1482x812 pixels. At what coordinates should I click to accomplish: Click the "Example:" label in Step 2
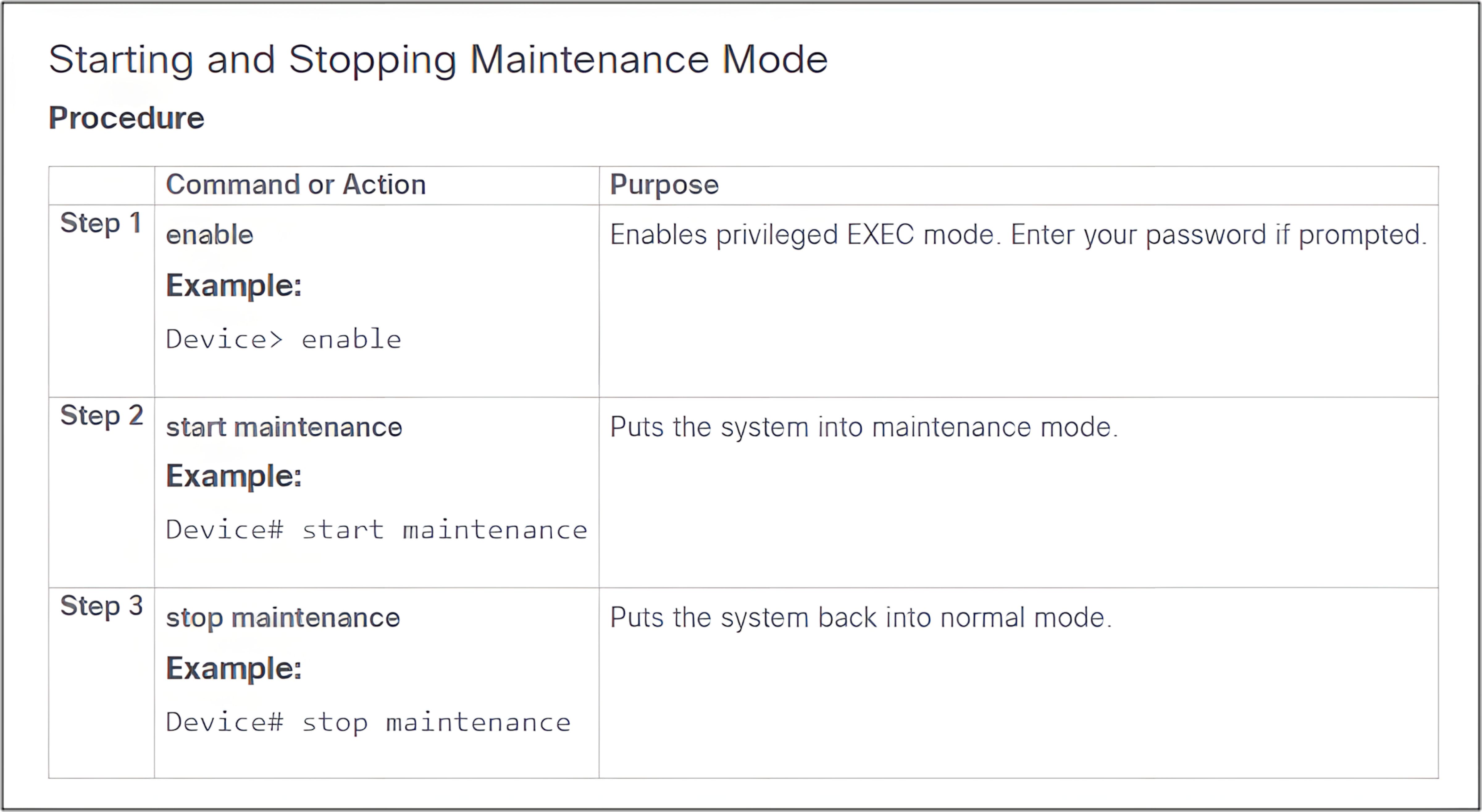coord(234,477)
